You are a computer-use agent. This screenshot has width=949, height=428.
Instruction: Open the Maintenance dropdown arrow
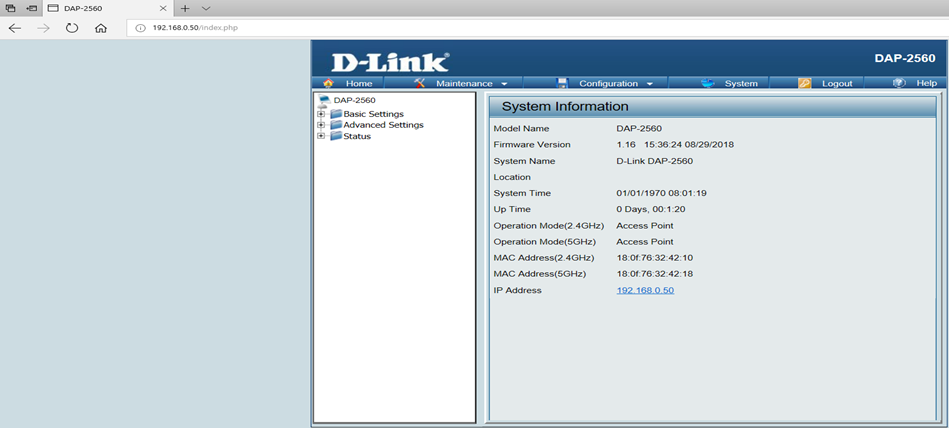click(x=504, y=84)
